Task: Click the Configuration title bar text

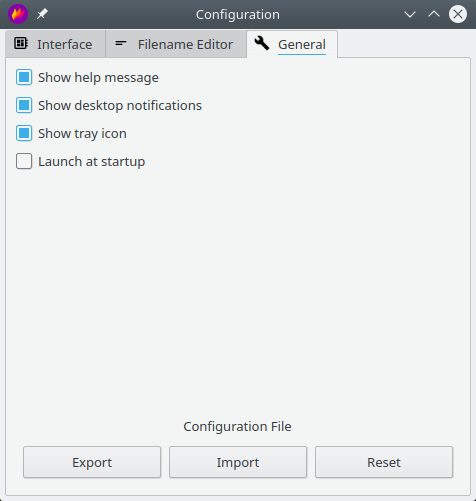Action: tap(238, 15)
